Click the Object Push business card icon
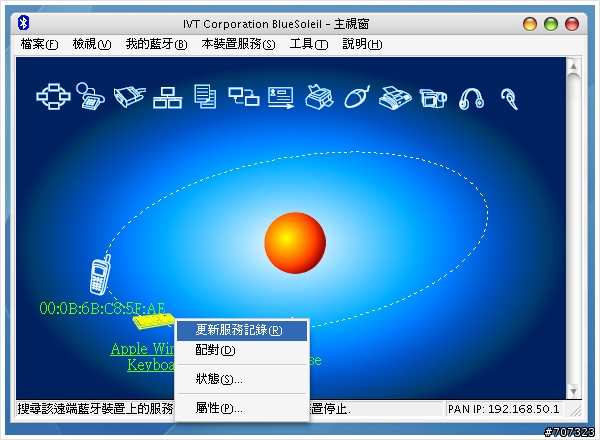The height and width of the screenshot is (440, 600). tap(281, 97)
